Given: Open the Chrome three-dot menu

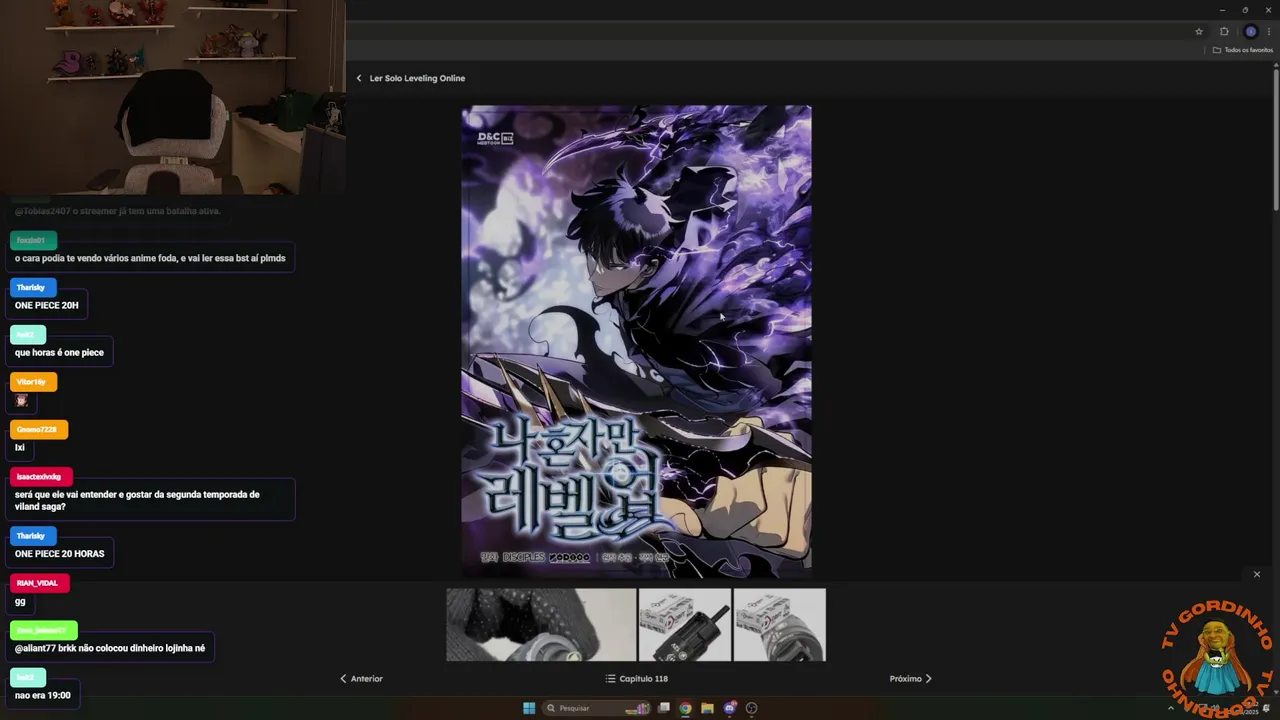Looking at the screenshot, I should coord(1269,31).
